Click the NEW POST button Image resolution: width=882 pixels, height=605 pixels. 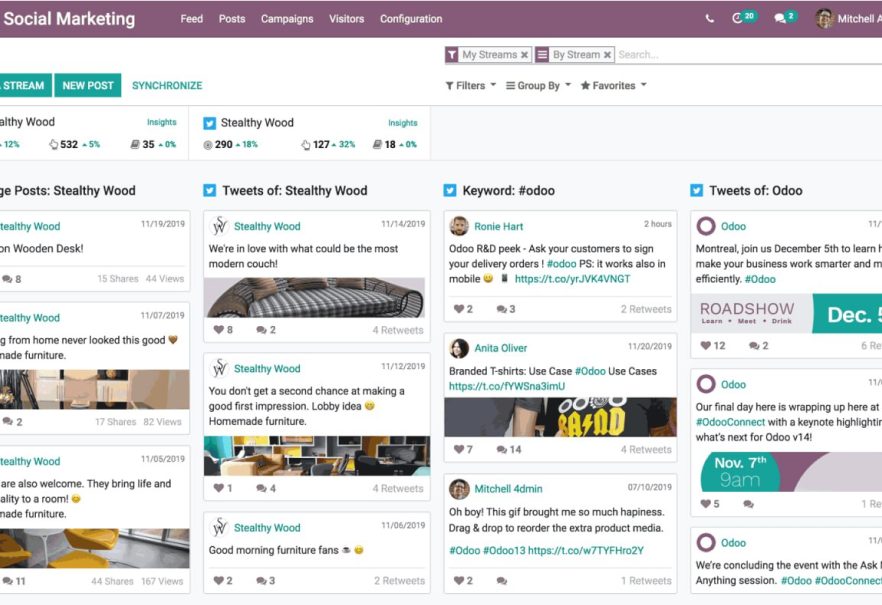(88, 86)
